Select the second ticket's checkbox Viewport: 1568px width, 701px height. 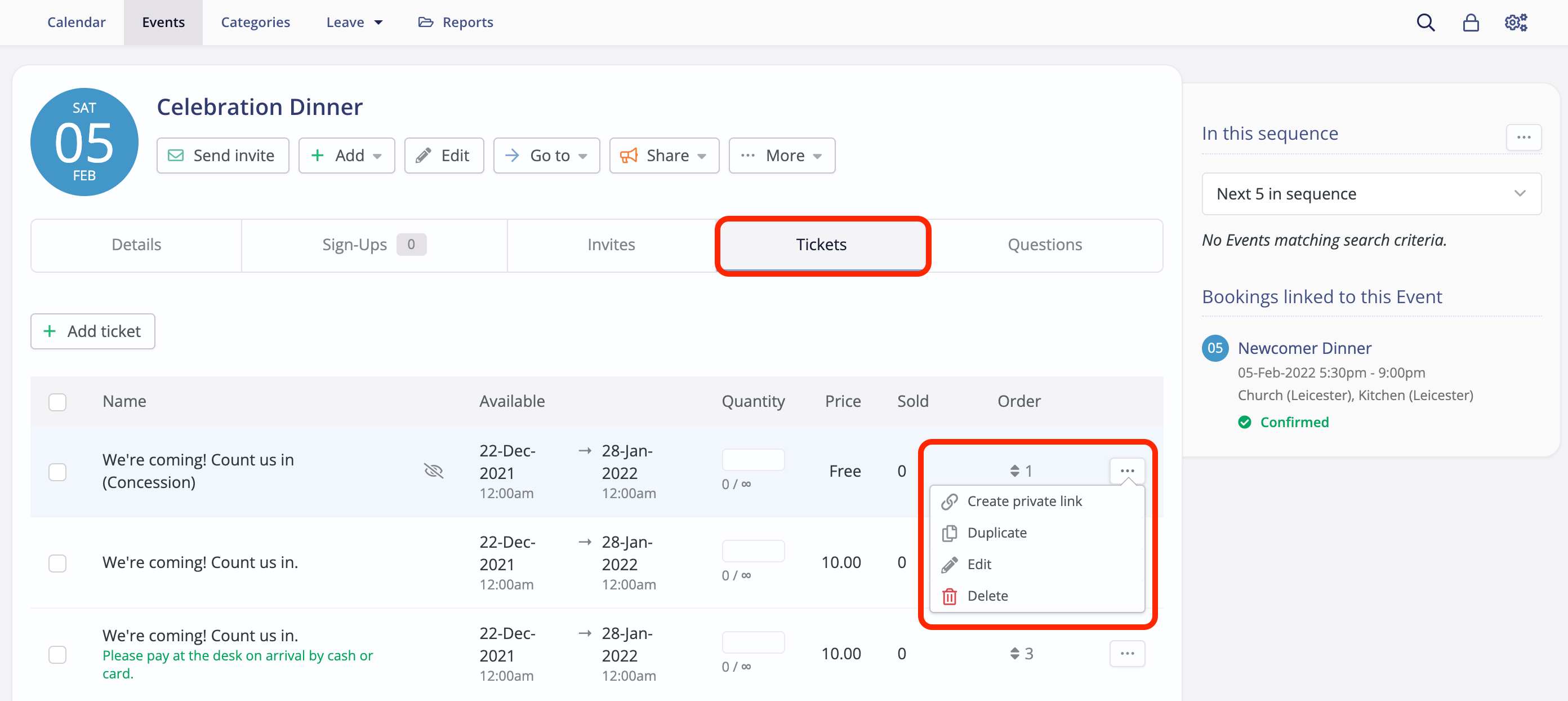coord(57,564)
